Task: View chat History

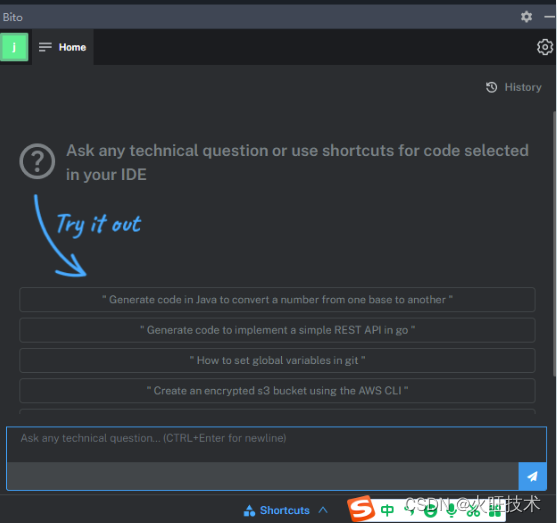Action: click(x=523, y=87)
